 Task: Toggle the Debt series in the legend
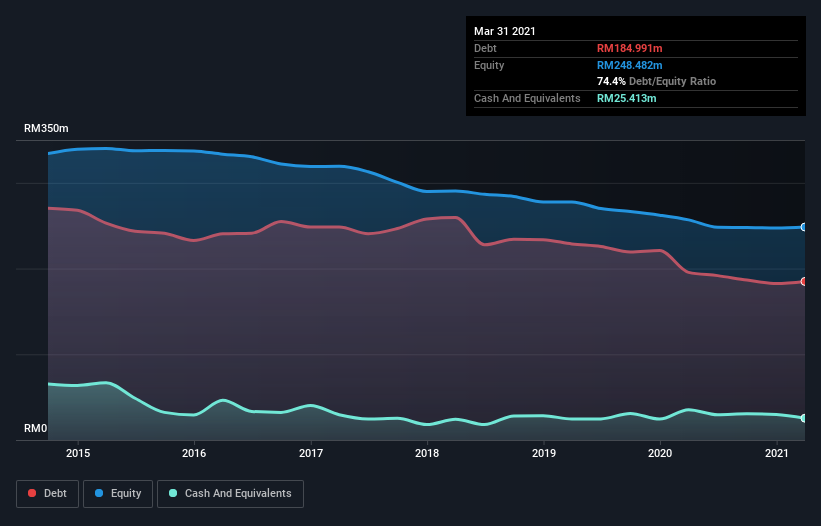pos(45,493)
